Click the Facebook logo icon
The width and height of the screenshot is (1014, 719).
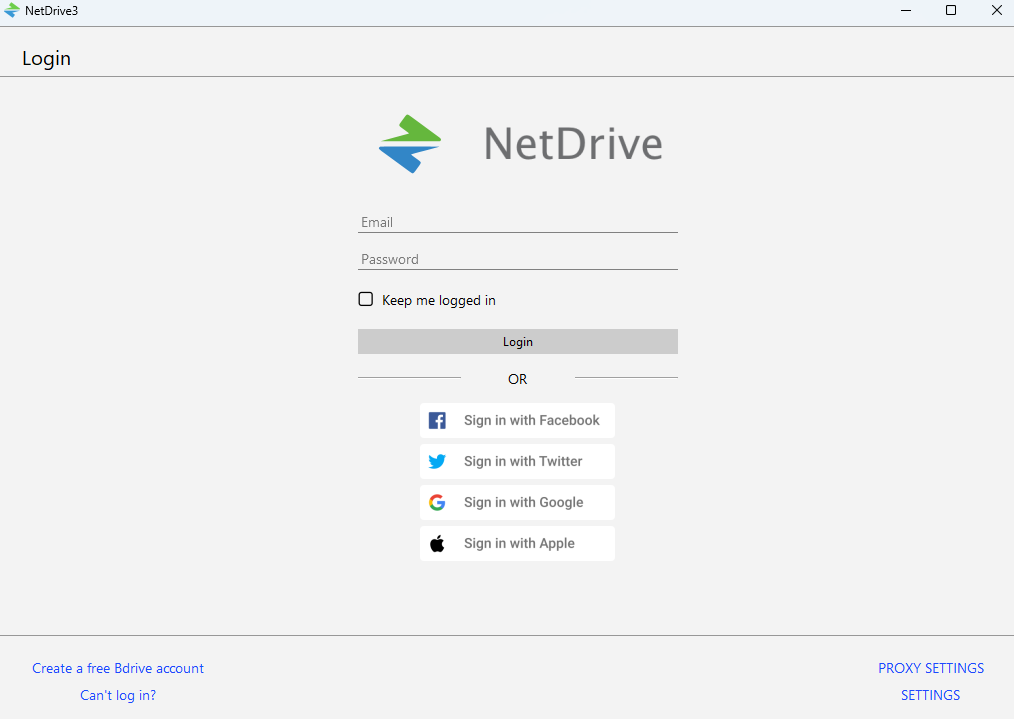click(x=437, y=421)
